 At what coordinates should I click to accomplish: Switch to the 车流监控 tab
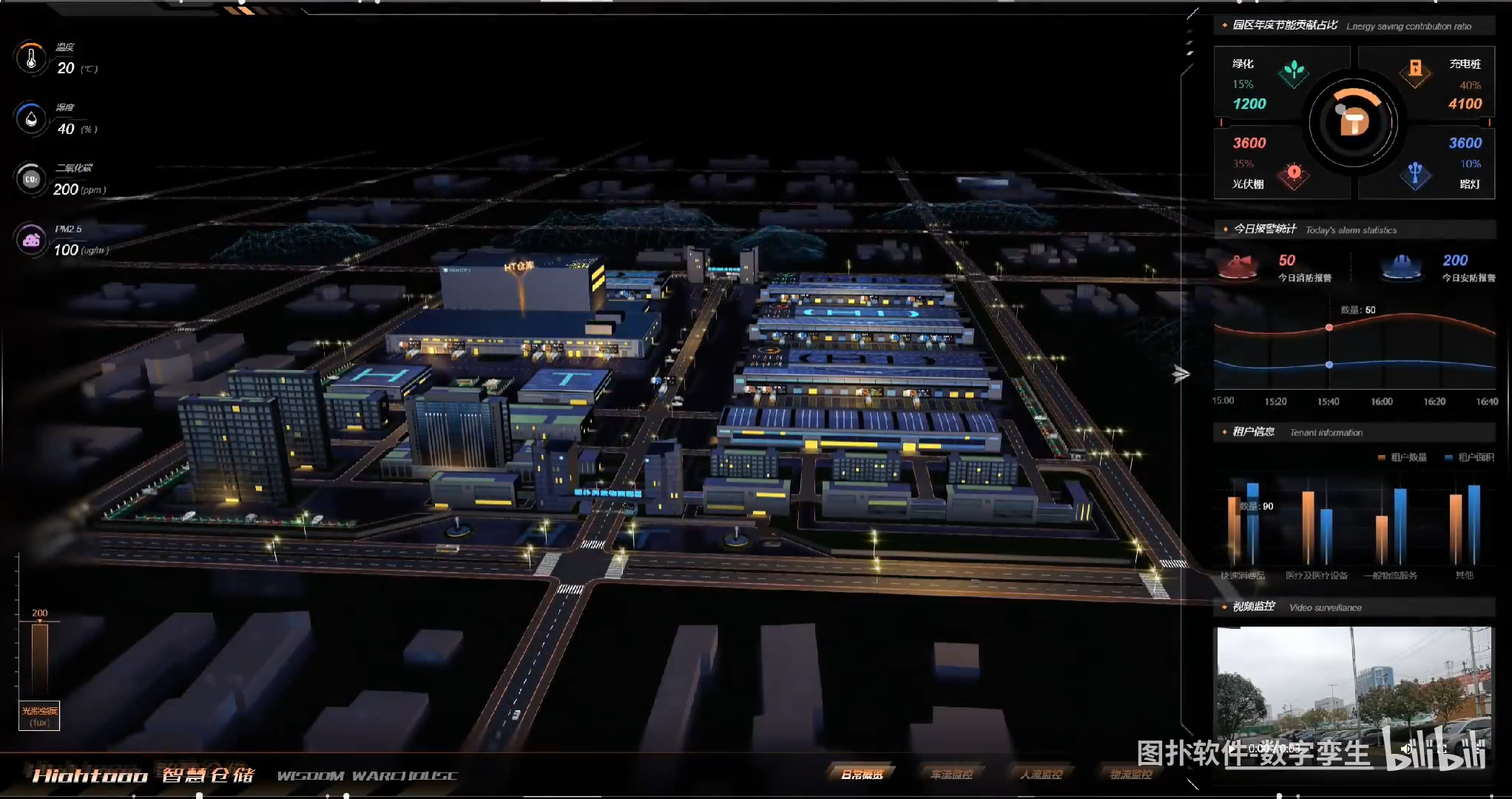pos(951,774)
